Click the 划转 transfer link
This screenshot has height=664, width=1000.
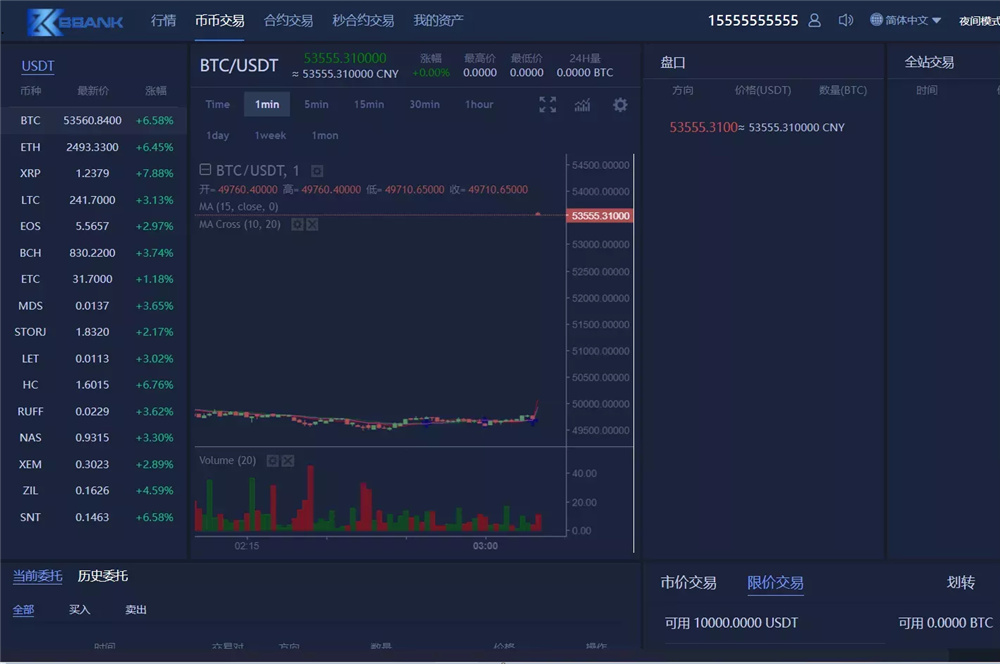pyautogui.click(x=961, y=583)
